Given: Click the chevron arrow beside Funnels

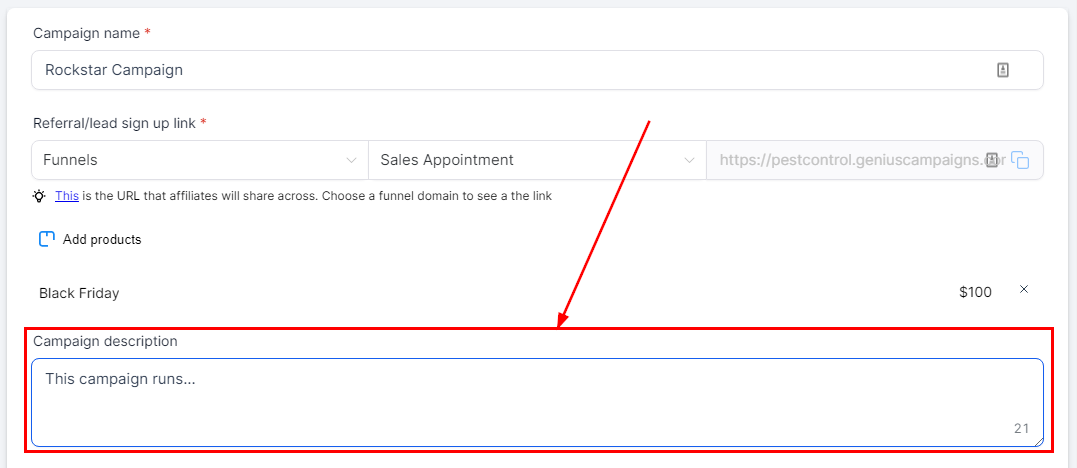Looking at the screenshot, I should click(x=351, y=160).
